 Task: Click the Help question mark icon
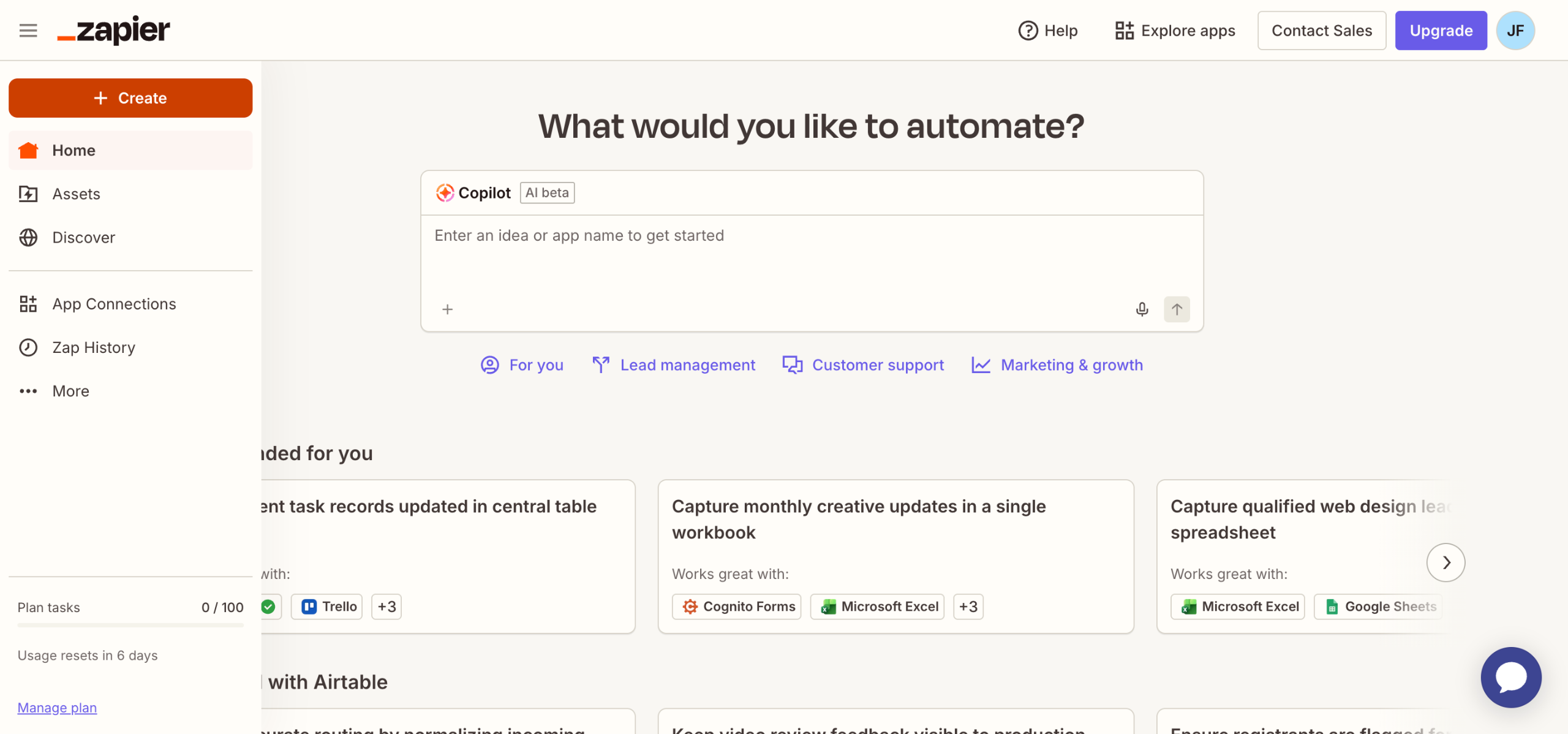pyautogui.click(x=1028, y=31)
